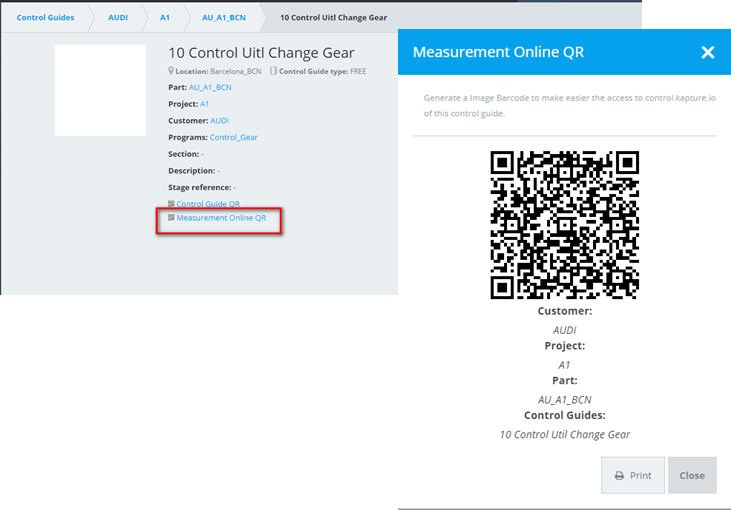Print the QR code

[x=633, y=476]
